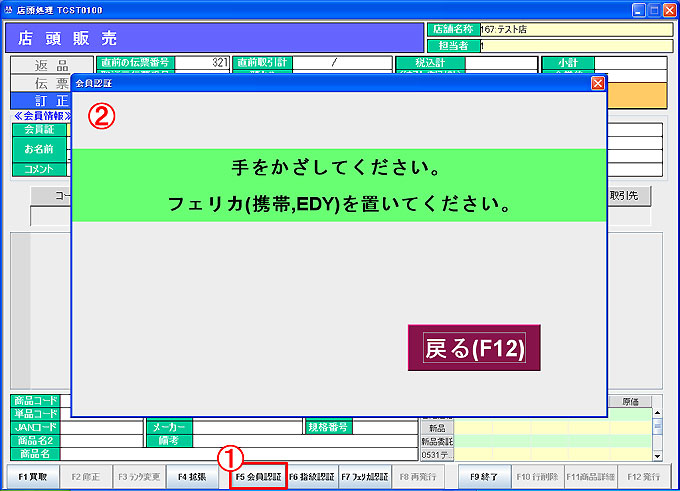The width and height of the screenshot is (680, 491).
Task: Click the 備考 input field
Action: click(305, 441)
